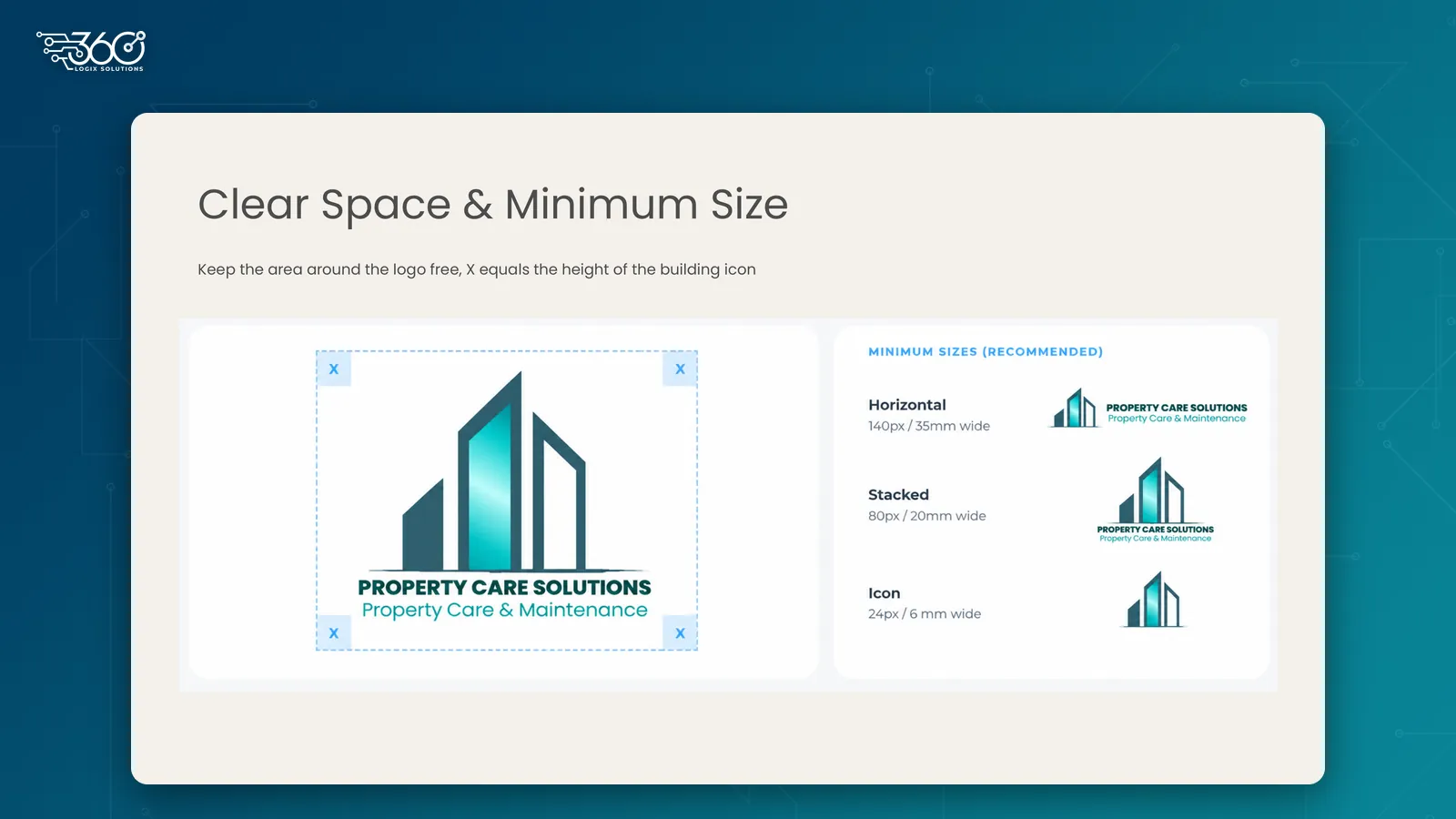
Task: Click the icon-only building logo sample
Action: coord(1154,599)
